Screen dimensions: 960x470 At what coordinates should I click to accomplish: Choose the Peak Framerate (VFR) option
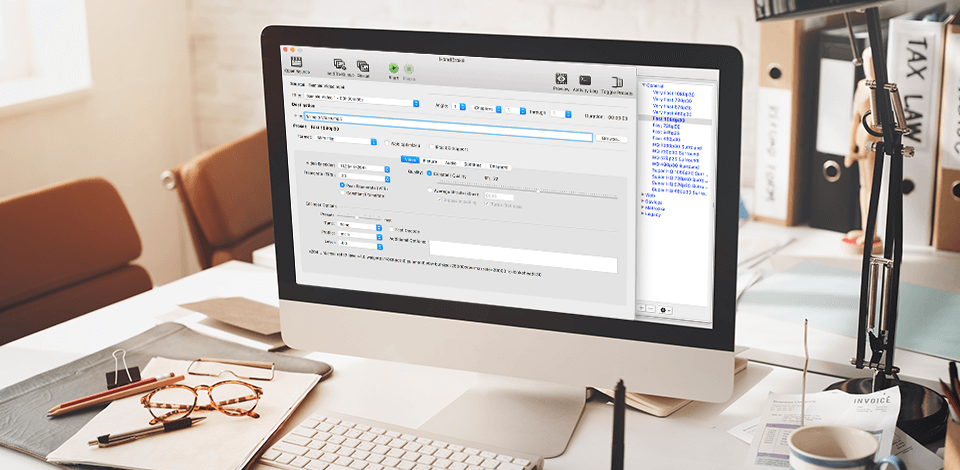pyautogui.click(x=342, y=185)
